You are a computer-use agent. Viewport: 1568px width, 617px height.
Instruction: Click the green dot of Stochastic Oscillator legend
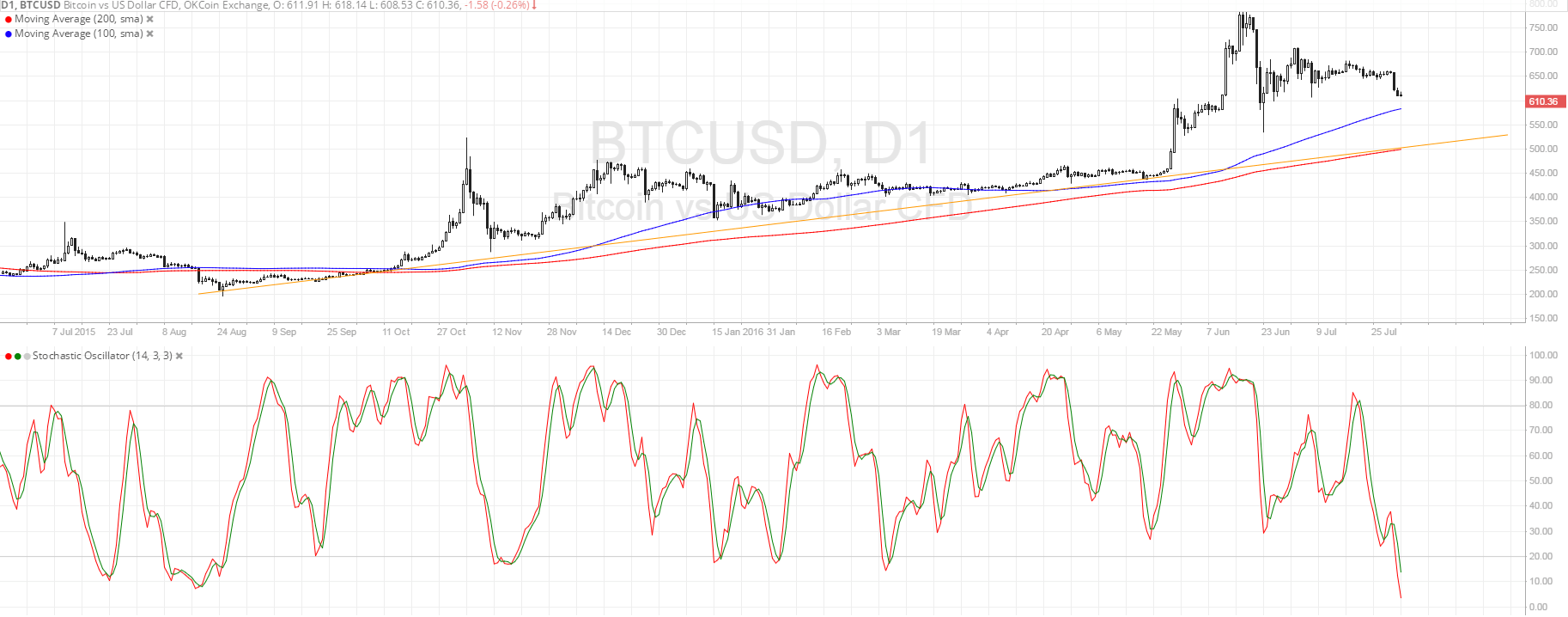point(18,356)
